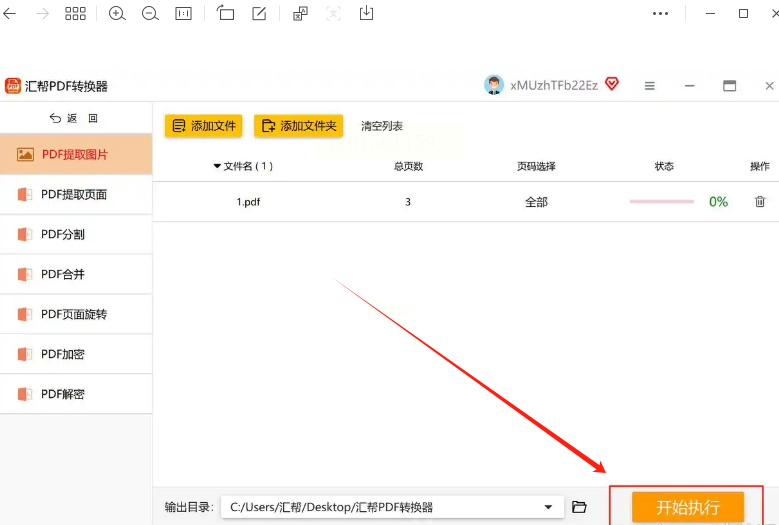Click the progress bar for 1.pdf
This screenshot has height=525, width=779.
661,201
